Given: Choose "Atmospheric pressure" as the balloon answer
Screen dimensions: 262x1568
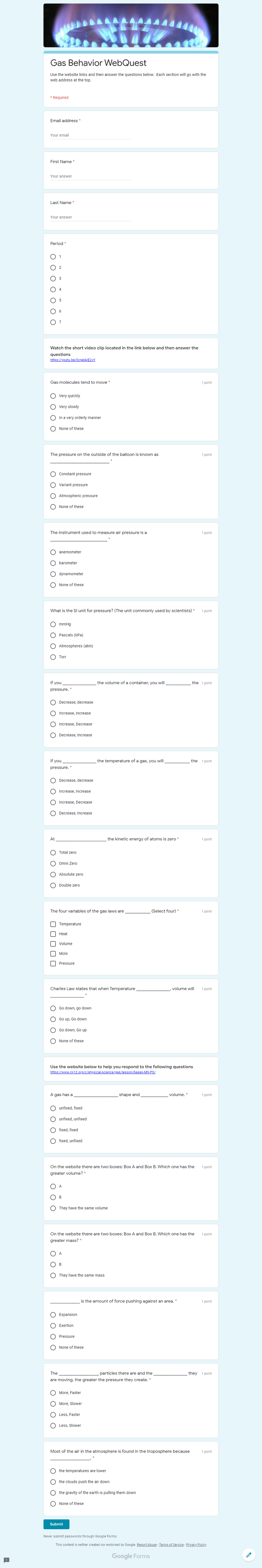Looking at the screenshot, I should (54, 496).
